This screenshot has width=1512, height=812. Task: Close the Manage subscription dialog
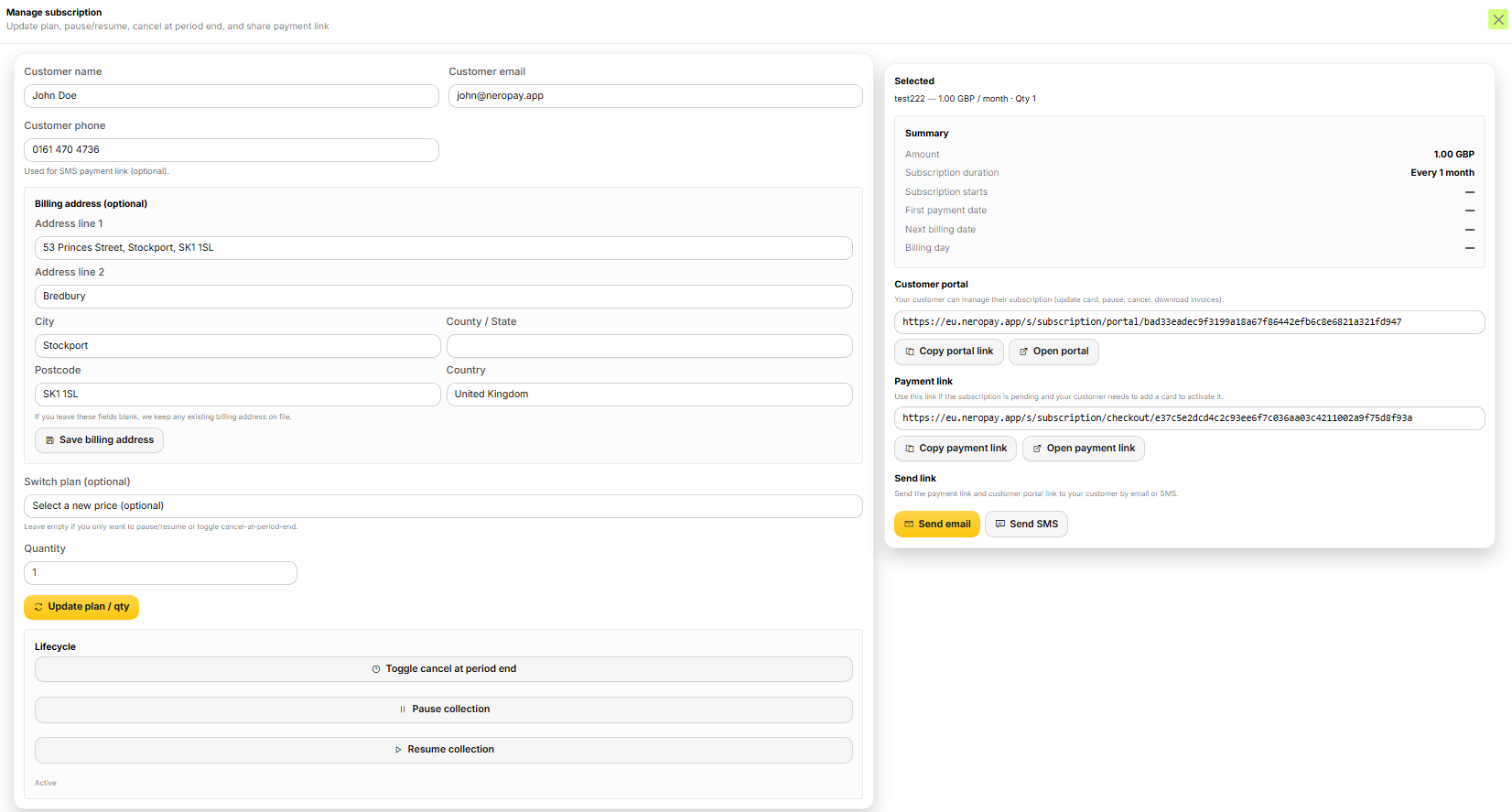pyautogui.click(x=1497, y=19)
